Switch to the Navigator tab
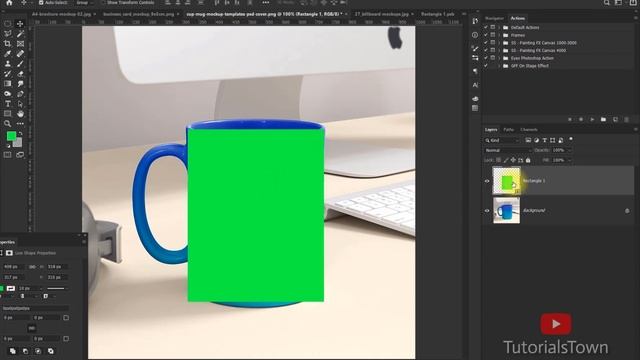This screenshot has height=360, width=640. tap(494, 18)
